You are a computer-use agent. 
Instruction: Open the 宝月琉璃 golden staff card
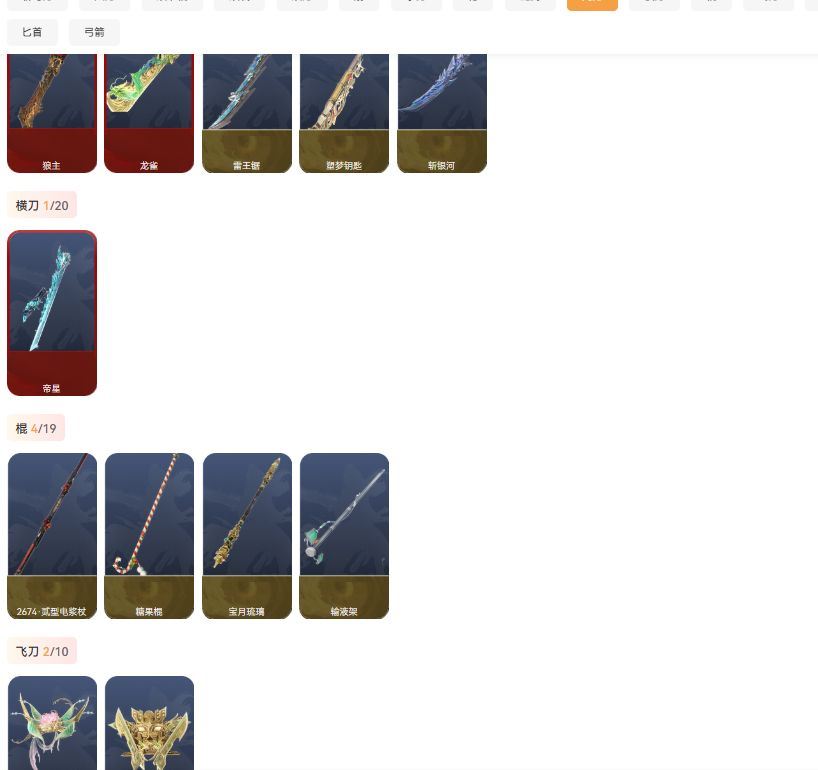click(247, 536)
